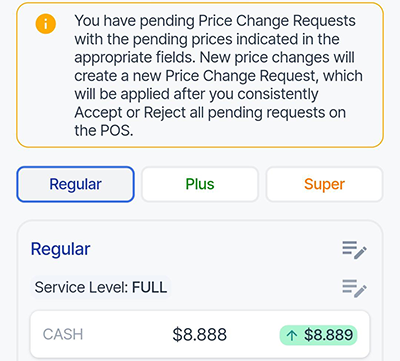Click the orange info icon in notice

pos(46,24)
